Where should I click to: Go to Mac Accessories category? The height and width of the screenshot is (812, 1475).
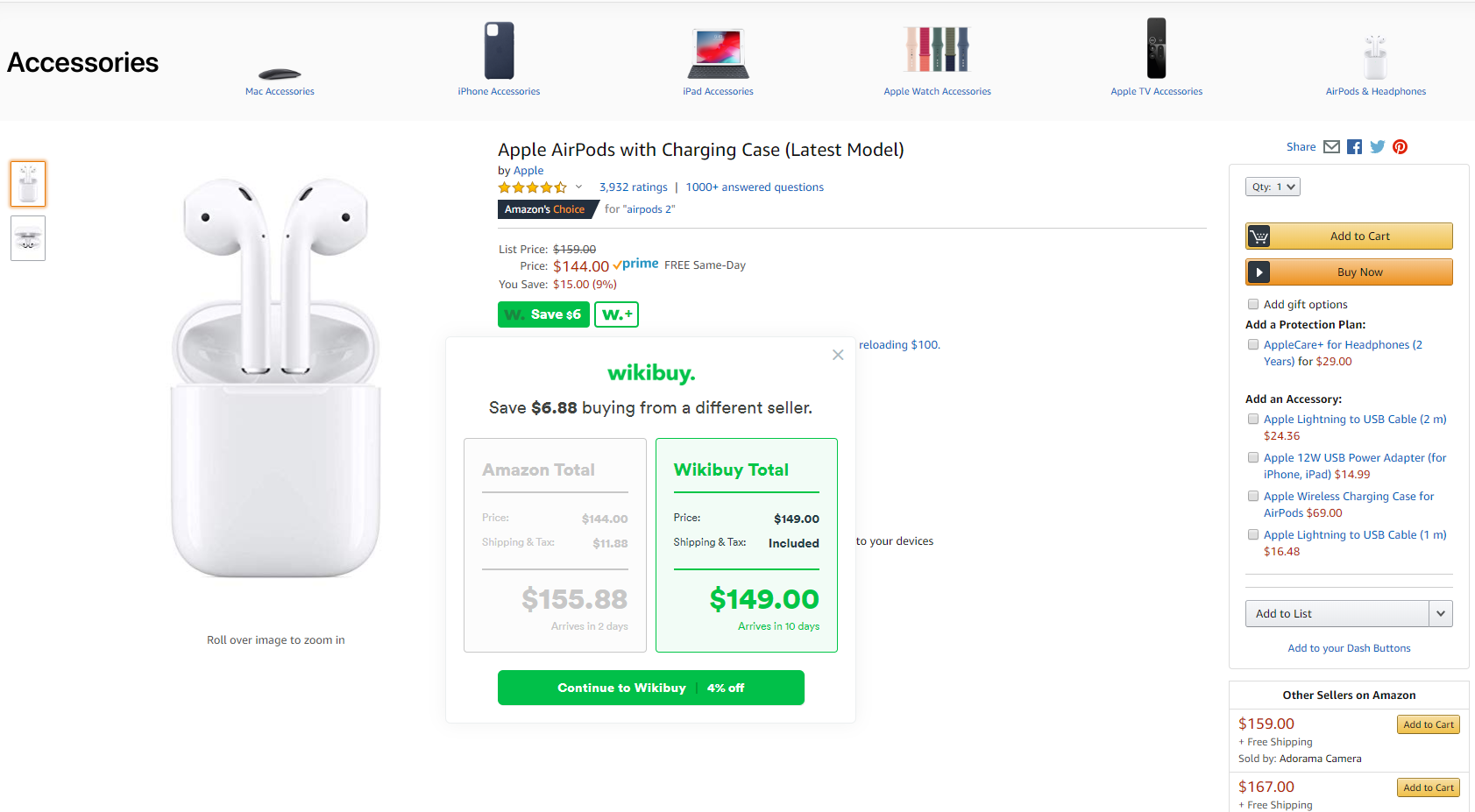[280, 91]
